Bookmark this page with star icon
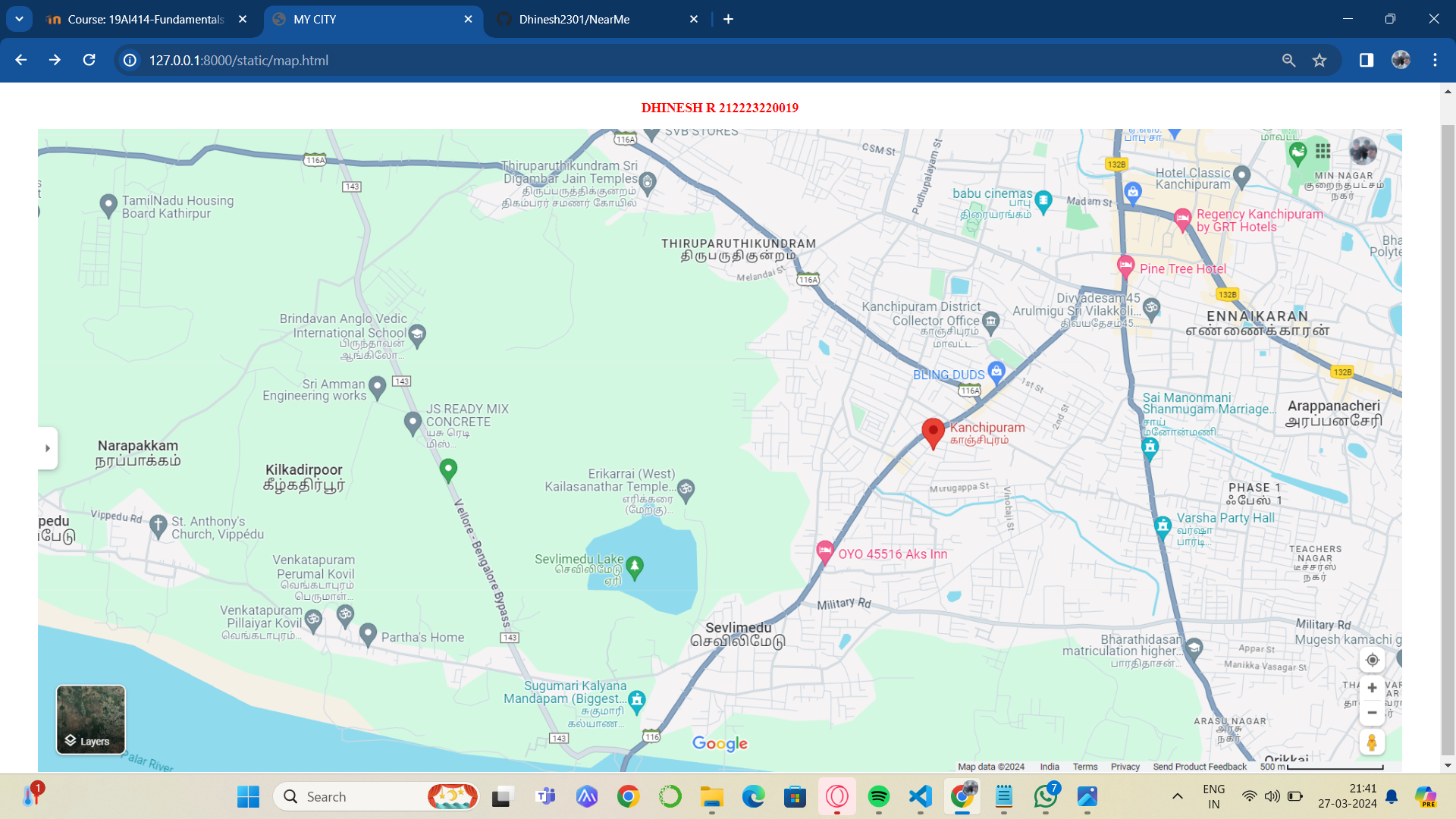The height and width of the screenshot is (819, 1456). coord(1319,61)
